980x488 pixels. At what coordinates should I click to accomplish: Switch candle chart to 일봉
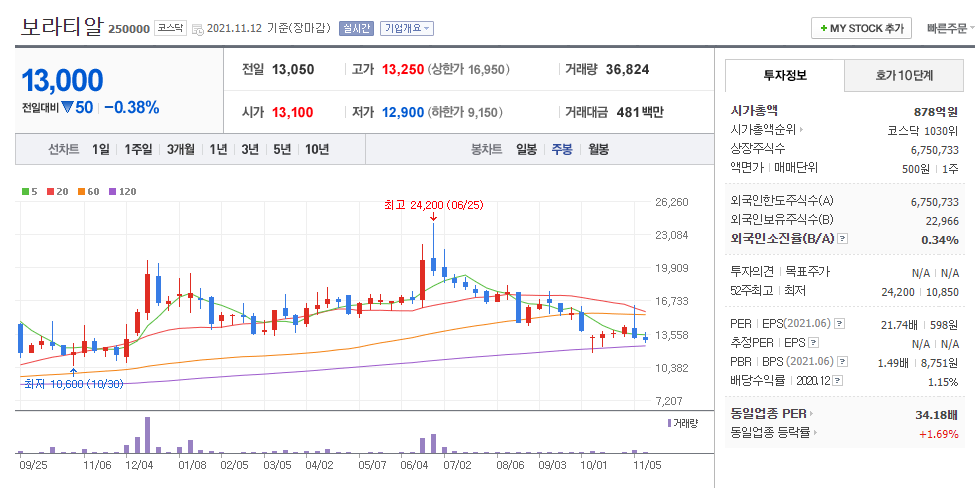[x=526, y=149]
